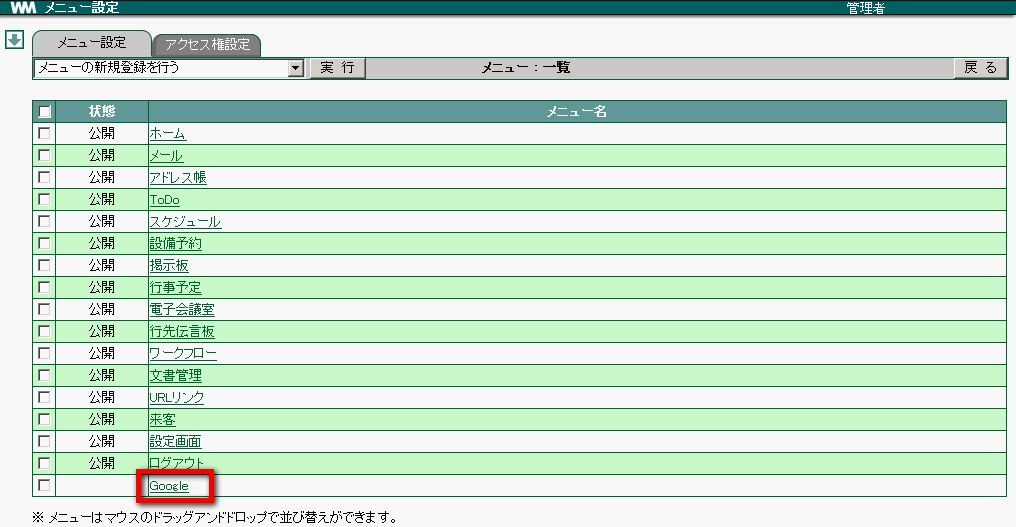The height and width of the screenshot is (527, 1016).
Task: Open the 文書管理 menu link
Action: point(176,376)
